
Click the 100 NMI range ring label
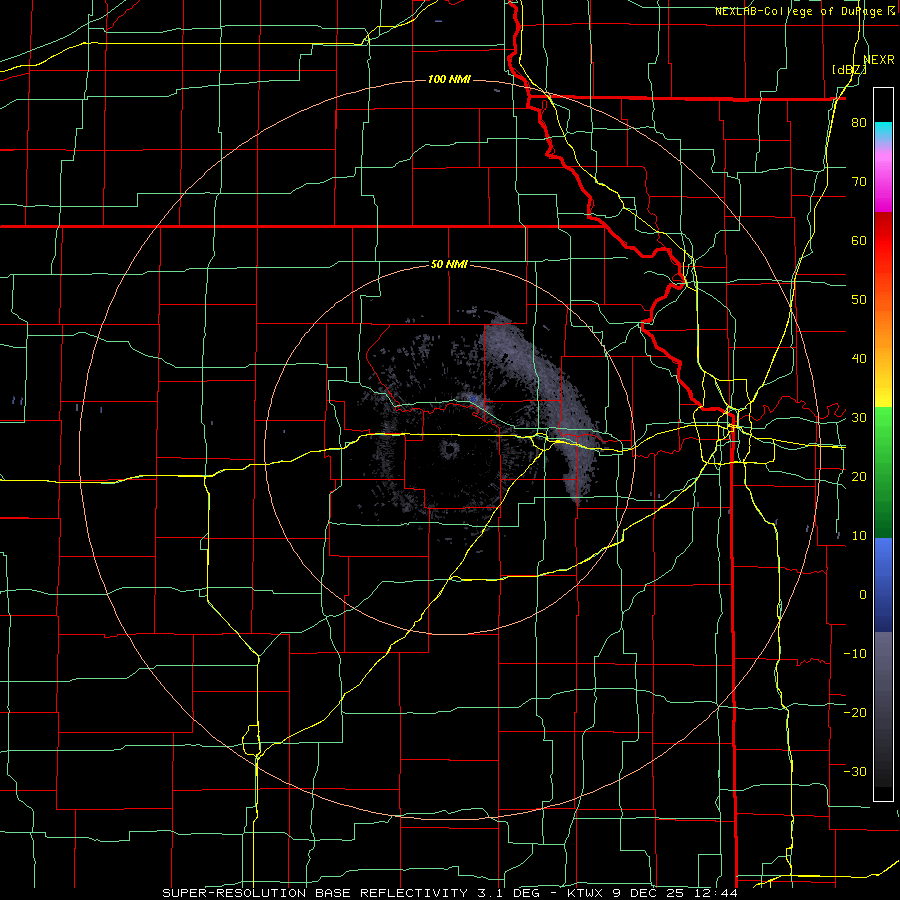tap(449, 79)
